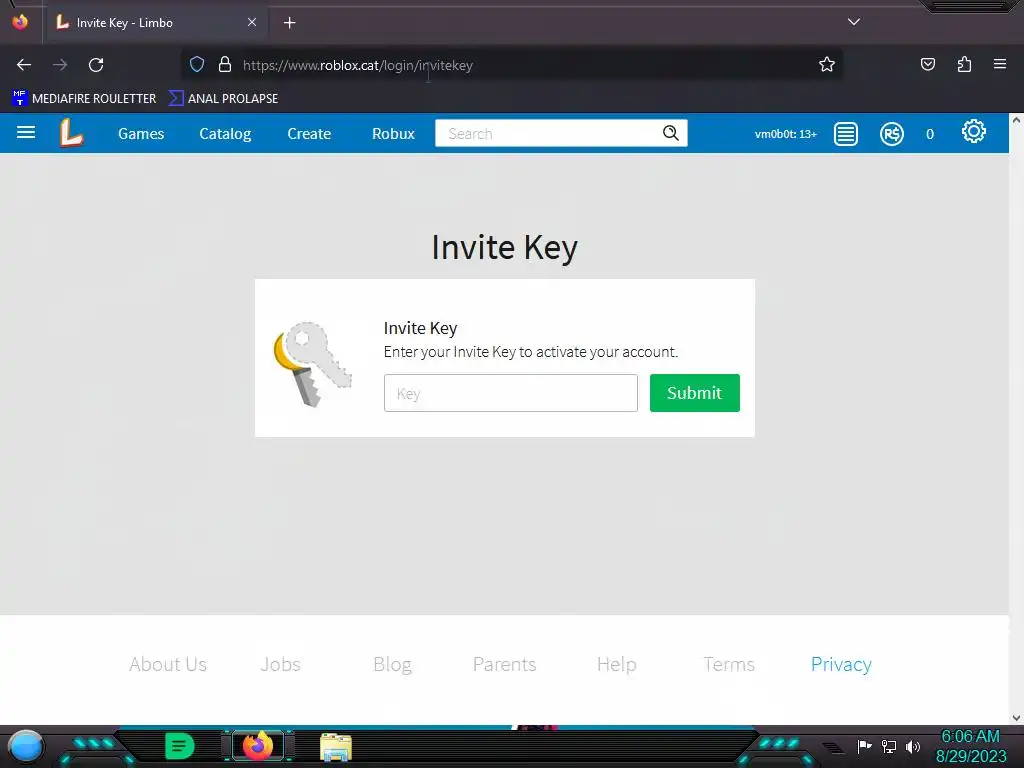Open the green notes taskbar app
The image size is (1024, 768).
coord(180,746)
